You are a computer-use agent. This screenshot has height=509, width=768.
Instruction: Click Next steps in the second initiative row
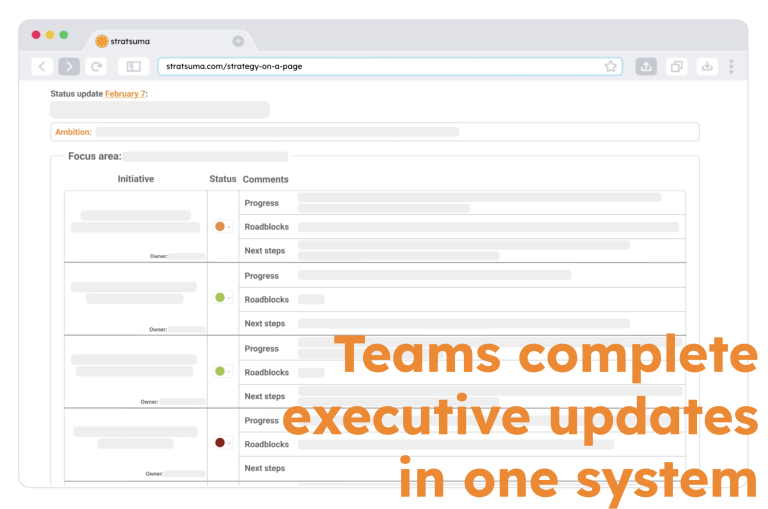[264, 323]
